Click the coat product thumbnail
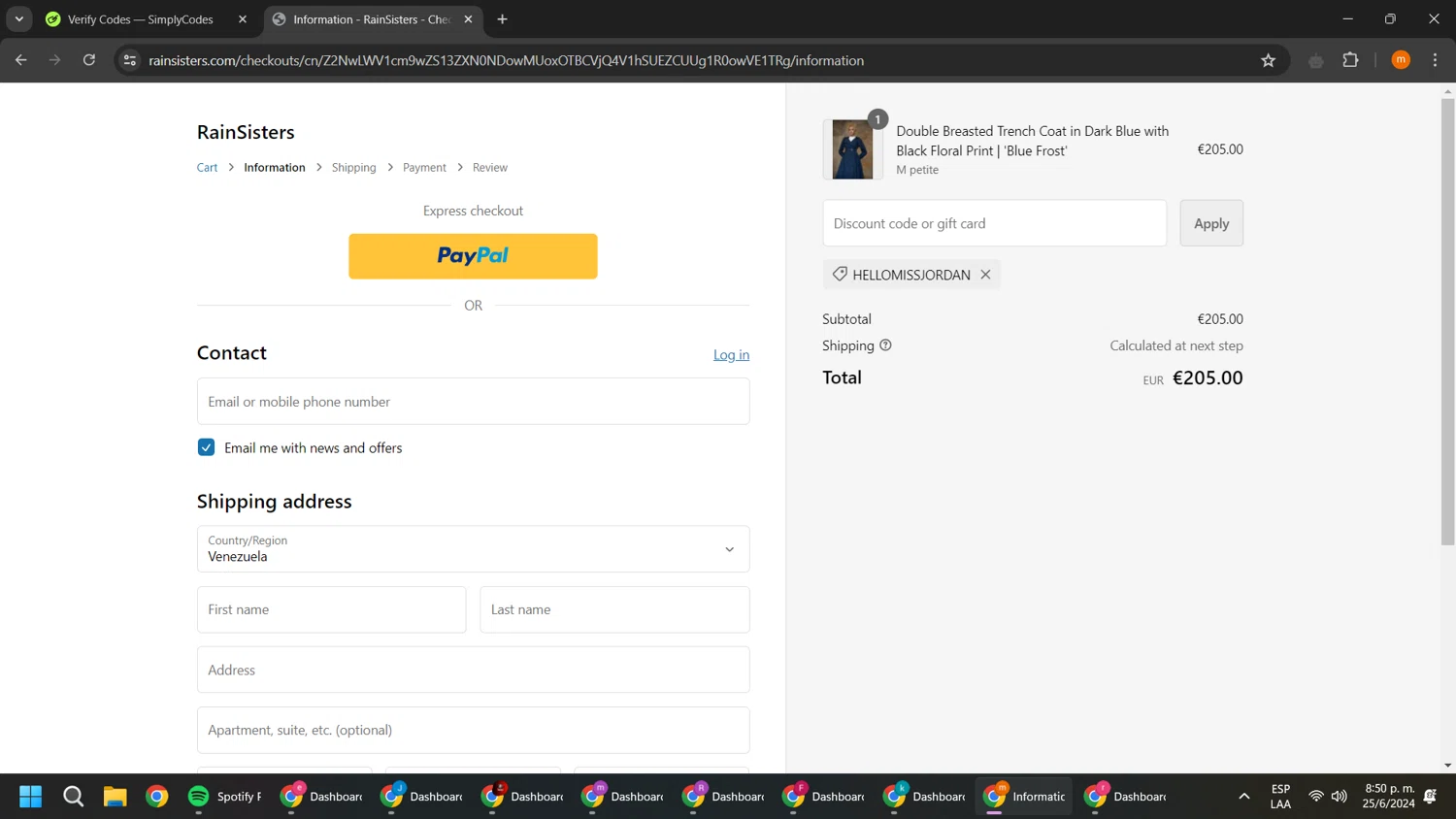Screen dimensions: 1456x819 pyautogui.click(x=852, y=149)
